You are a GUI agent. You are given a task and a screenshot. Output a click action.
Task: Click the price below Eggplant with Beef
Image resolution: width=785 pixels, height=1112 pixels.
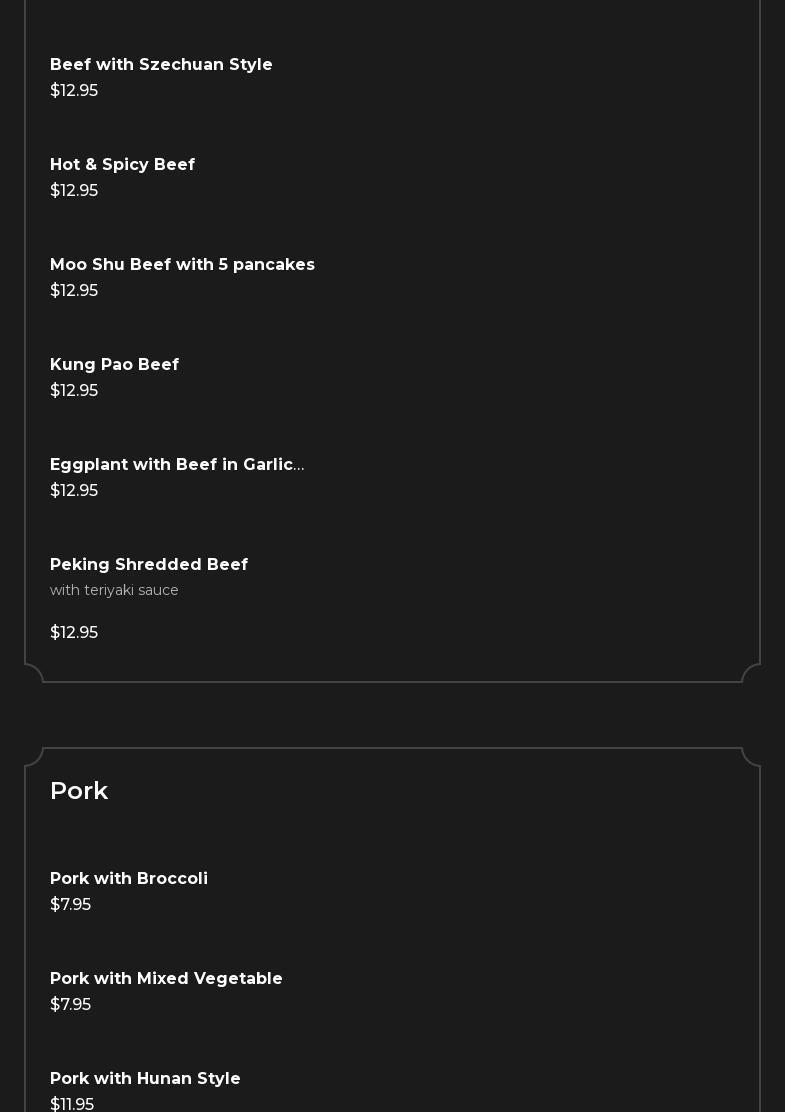74,490
